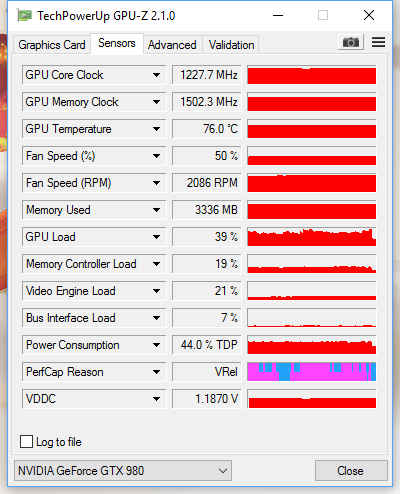The image size is (400, 494).
Task: Click the GPU-Z app icon in the title bar
Action: click(x=24, y=15)
